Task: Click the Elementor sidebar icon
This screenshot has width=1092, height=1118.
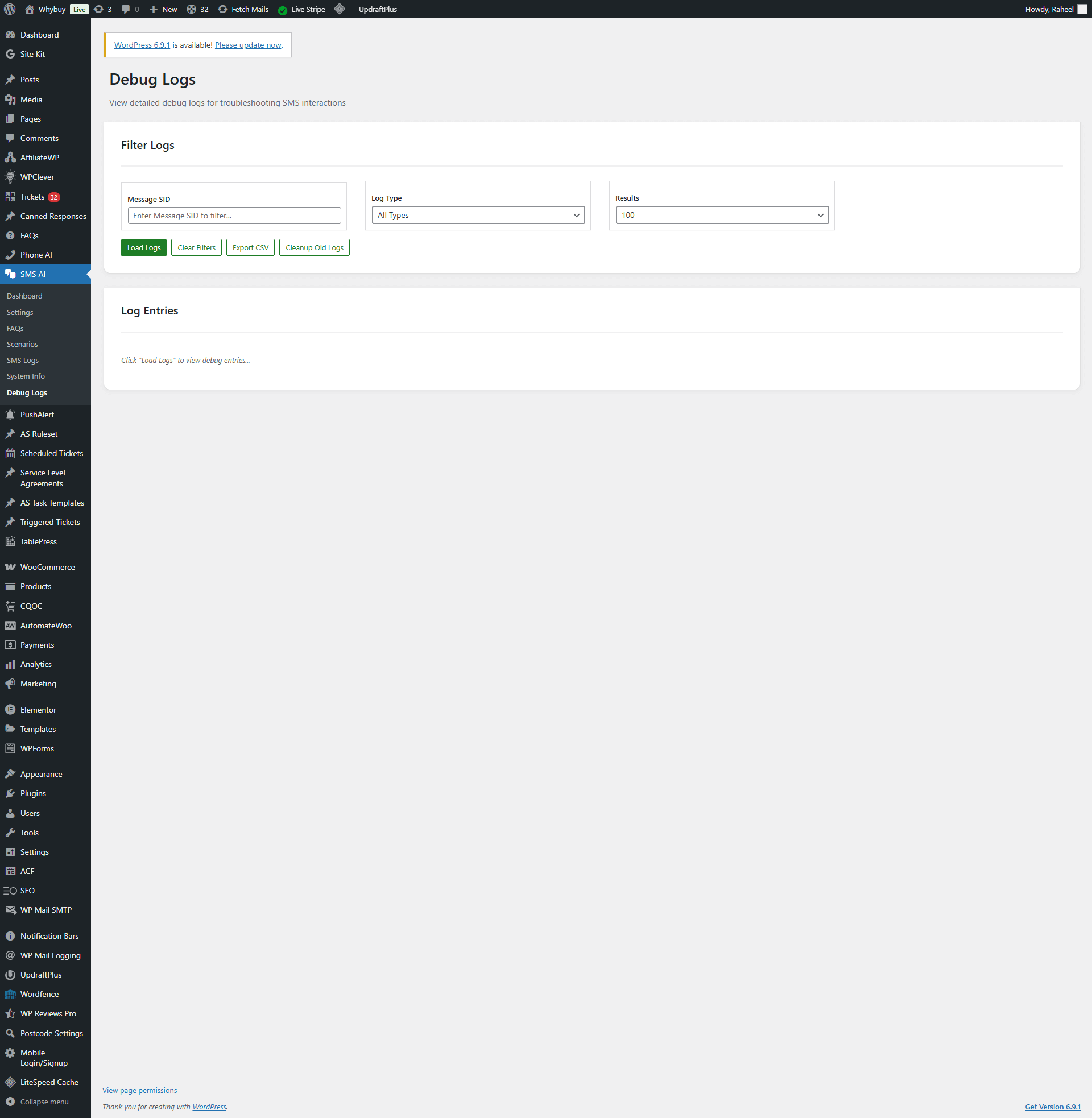Action: [x=10, y=710]
